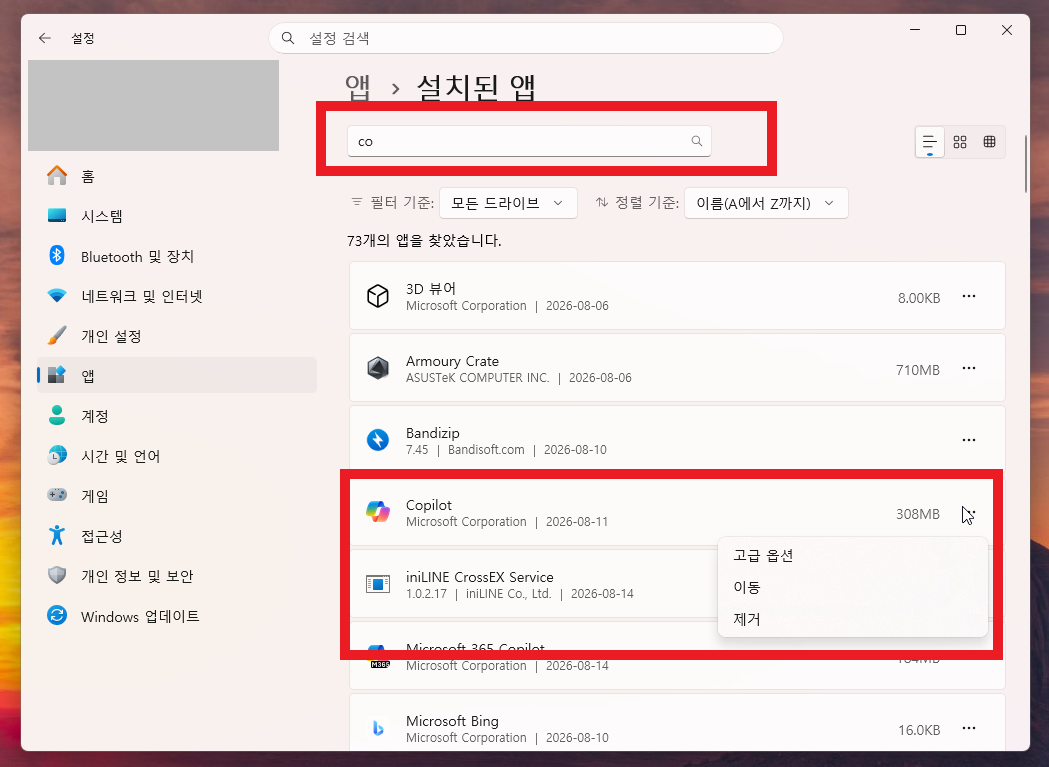Image resolution: width=1049 pixels, height=767 pixels.
Task: Open 게임 settings
Action: point(177,496)
